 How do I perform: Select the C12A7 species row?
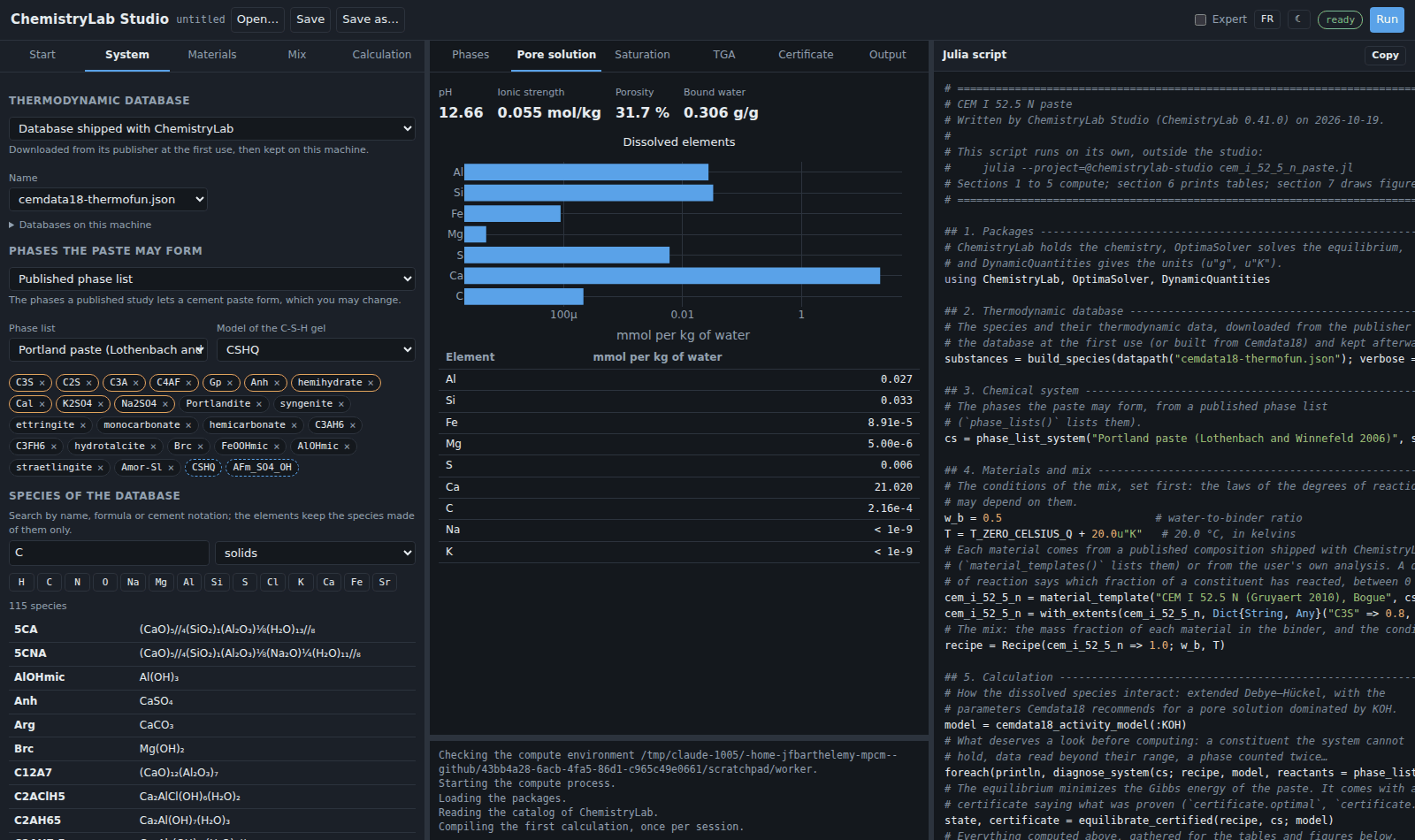tap(212, 773)
